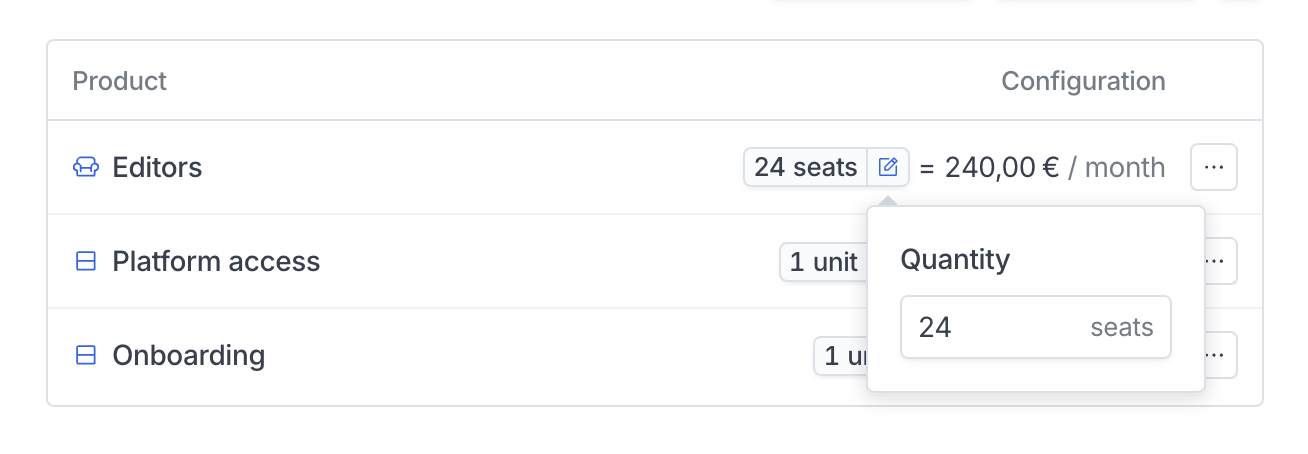Click the Onboarding product icon
Image resolution: width=1308 pixels, height=454 pixels.
click(x=86, y=355)
